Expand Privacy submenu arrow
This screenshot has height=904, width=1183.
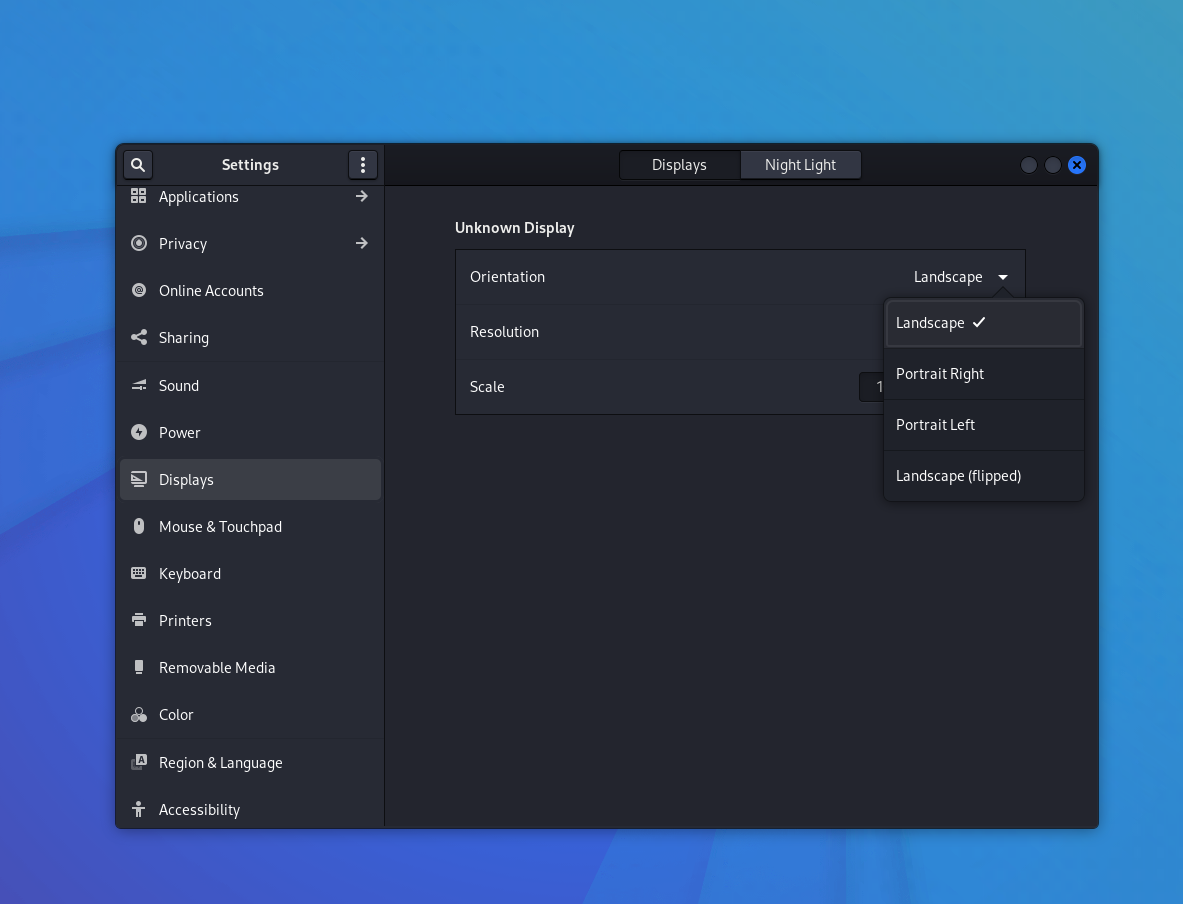pos(362,244)
